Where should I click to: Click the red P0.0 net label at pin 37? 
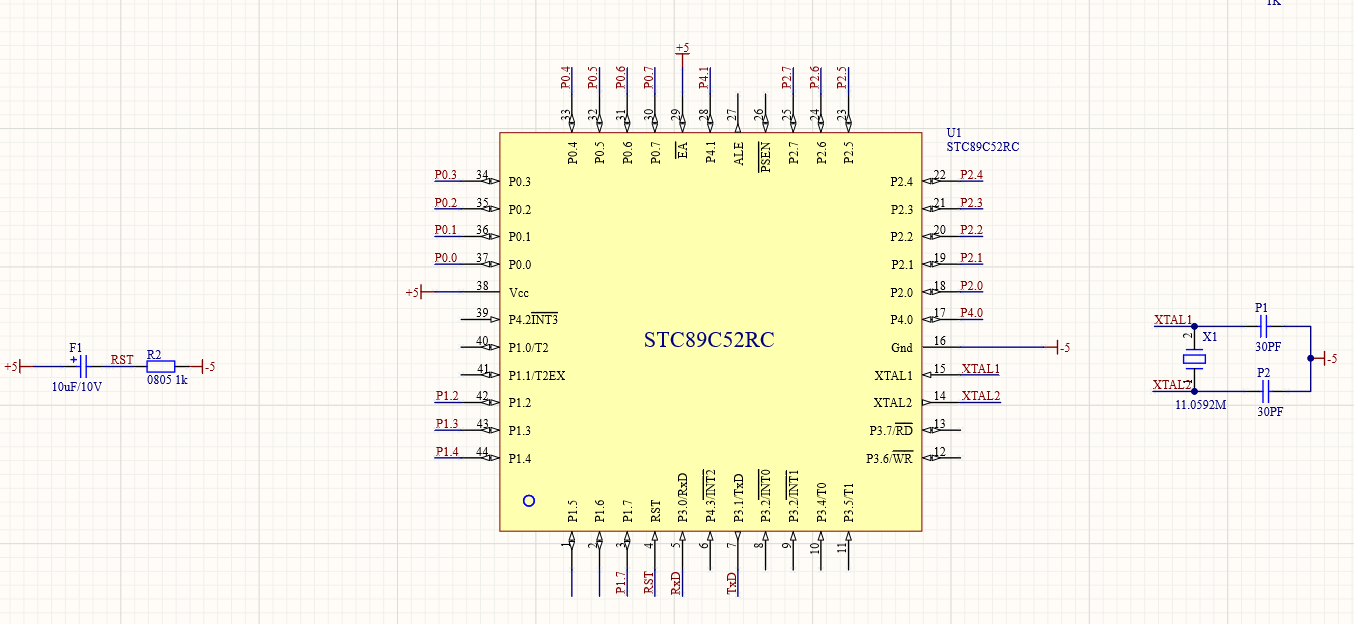pos(446,258)
